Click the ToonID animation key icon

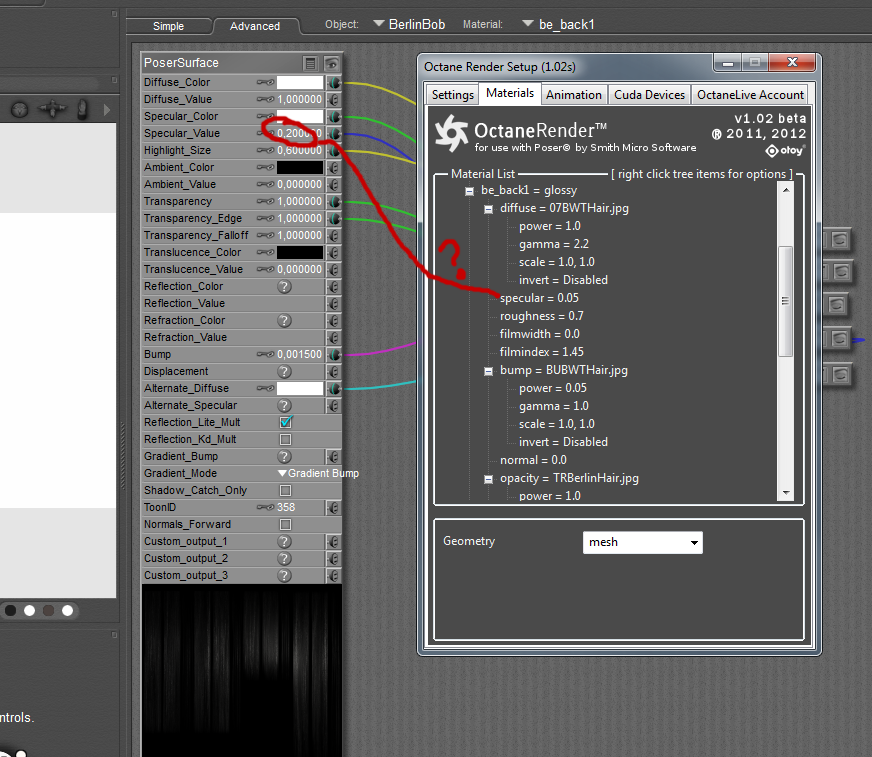coord(265,507)
